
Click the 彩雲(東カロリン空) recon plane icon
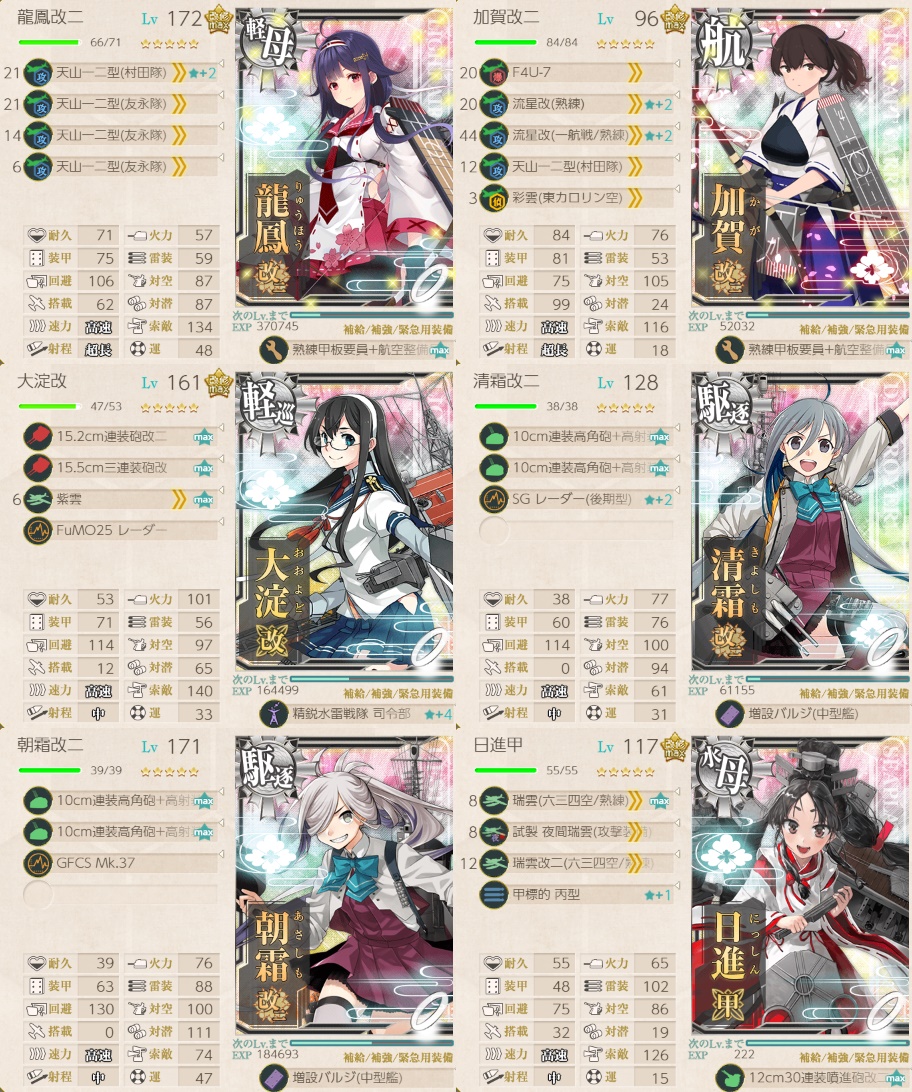494,198
